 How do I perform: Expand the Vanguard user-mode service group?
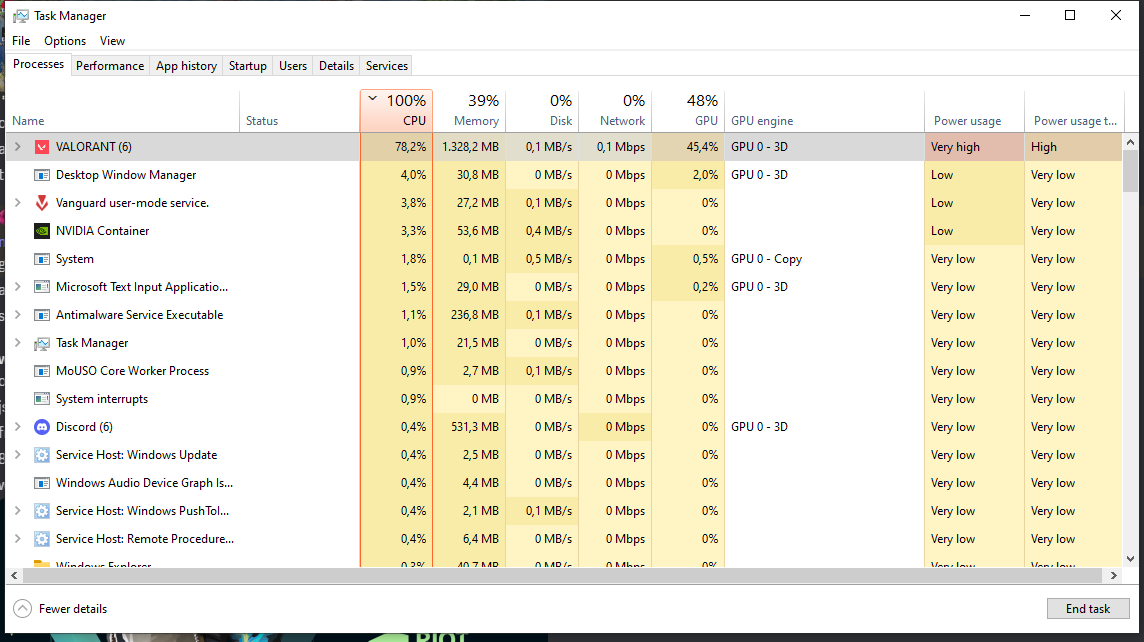18,203
